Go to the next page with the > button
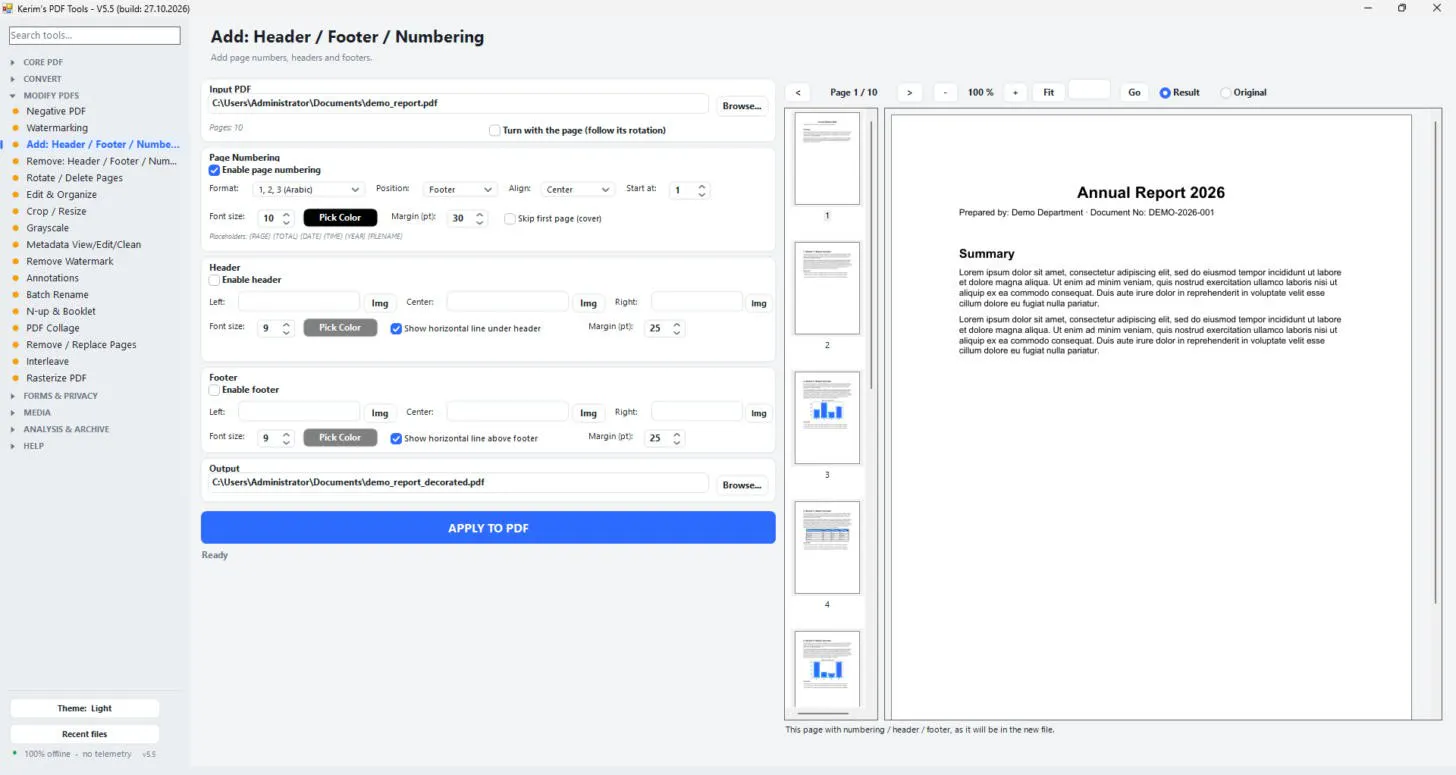Image resolution: width=1456 pixels, height=775 pixels. (x=909, y=92)
